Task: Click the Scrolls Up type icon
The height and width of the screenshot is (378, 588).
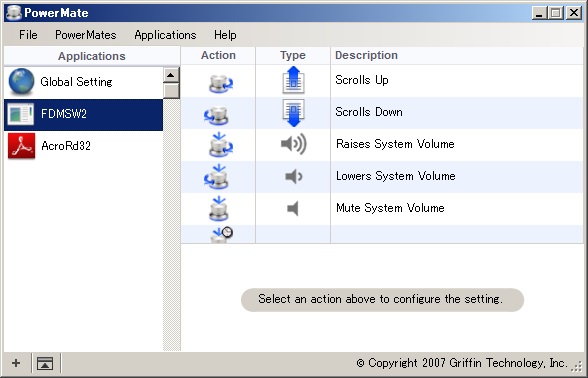Action: point(293,80)
